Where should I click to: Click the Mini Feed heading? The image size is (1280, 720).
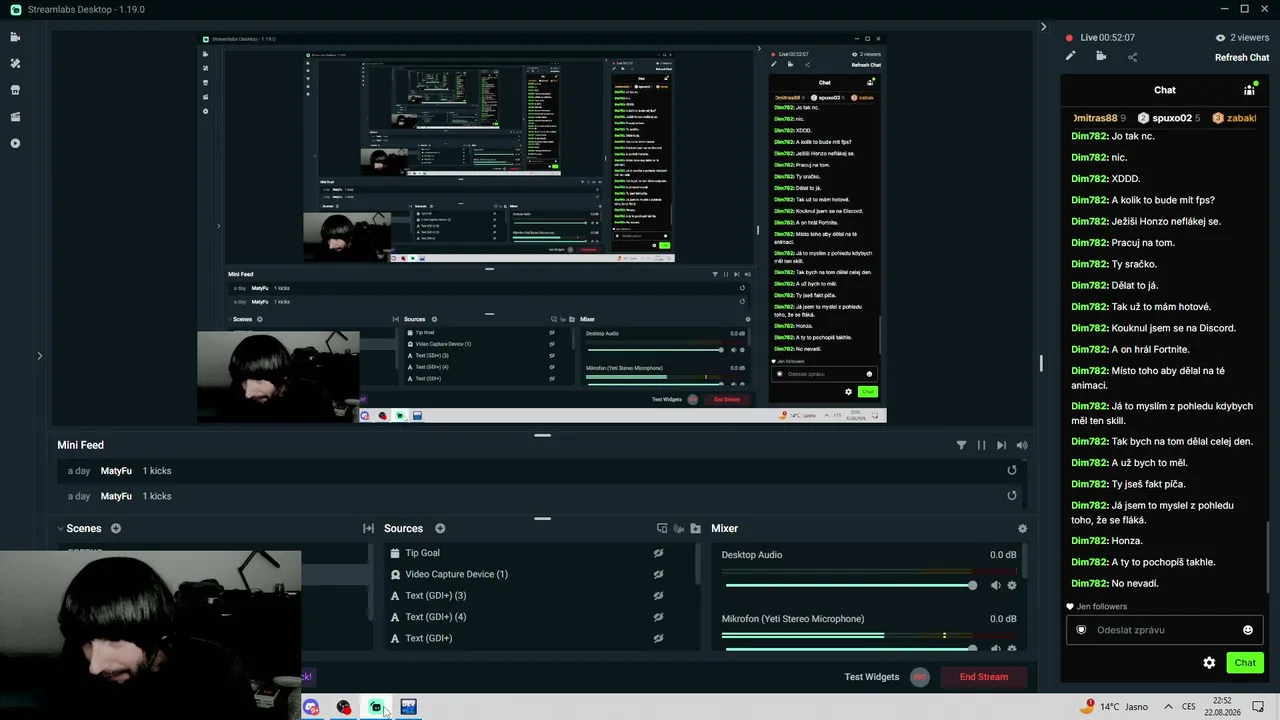[x=80, y=445]
